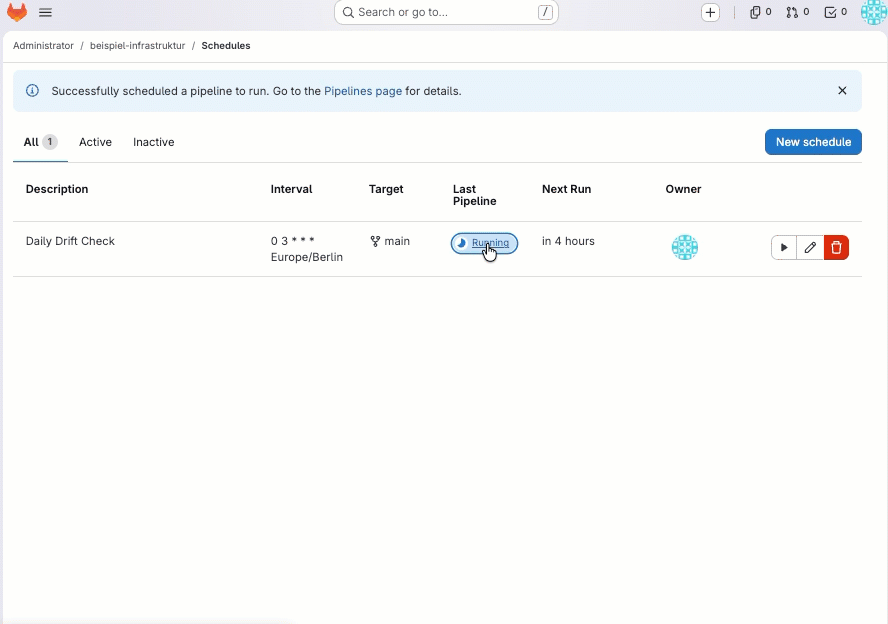The width and height of the screenshot is (888, 624).
Task: Click the cron interval 0 3 * * *
Action: (292, 241)
